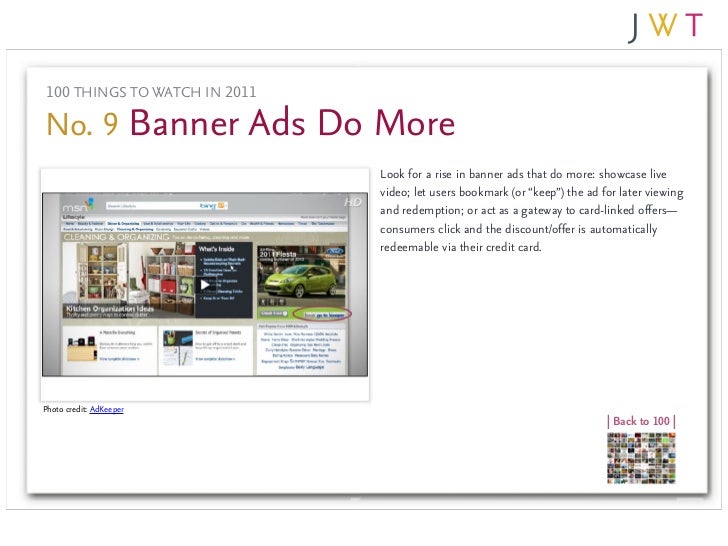Click the JWT logo

pos(665,27)
